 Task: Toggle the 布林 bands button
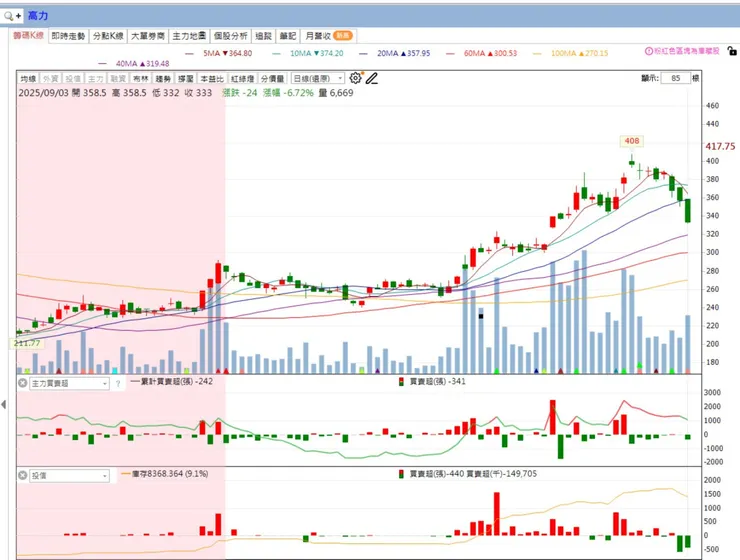click(141, 78)
